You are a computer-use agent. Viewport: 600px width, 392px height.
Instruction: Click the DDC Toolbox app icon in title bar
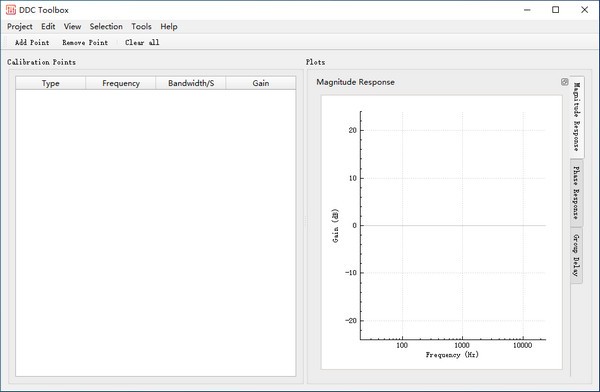click(11, 10)
